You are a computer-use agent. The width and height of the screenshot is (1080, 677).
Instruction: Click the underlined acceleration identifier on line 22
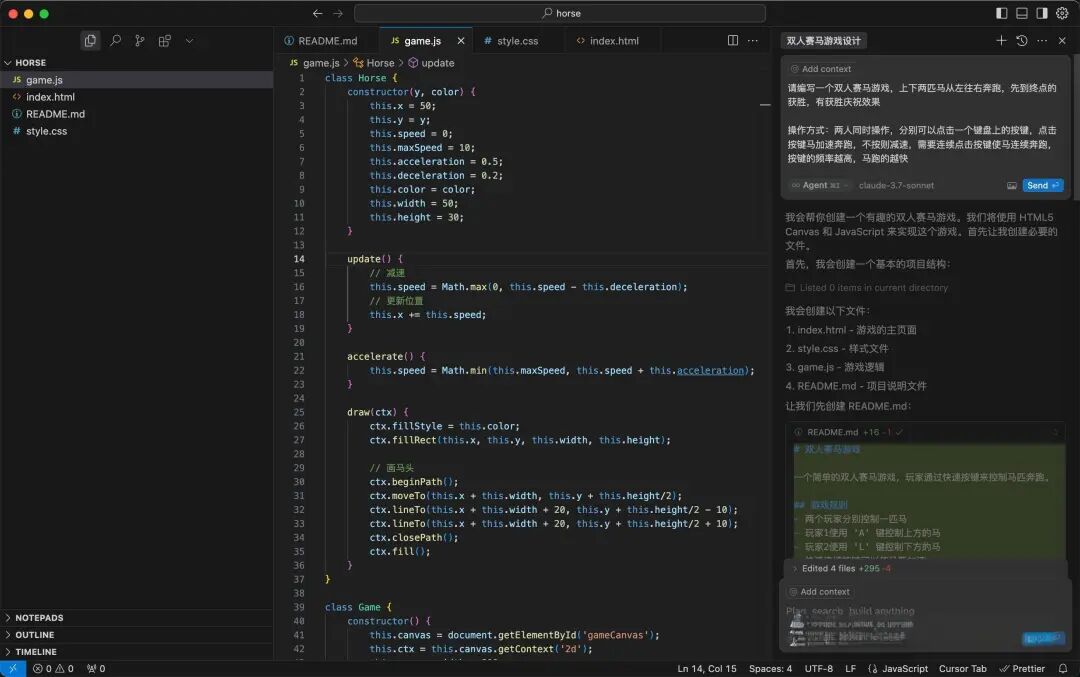point(710,371)
